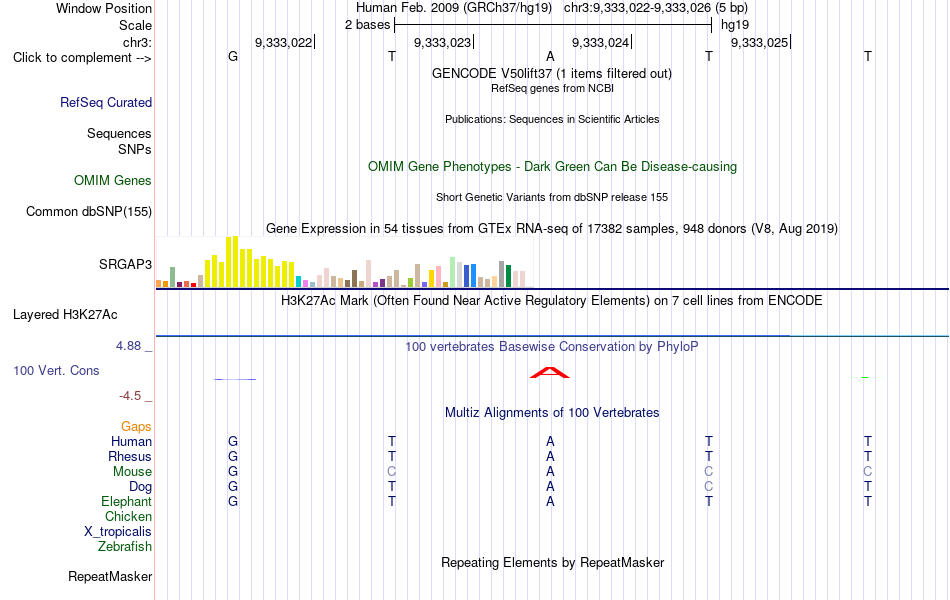Viewport: 950px width, 600px height.
Task: Click the '2 bases' scale bar label
Action: 368,25
